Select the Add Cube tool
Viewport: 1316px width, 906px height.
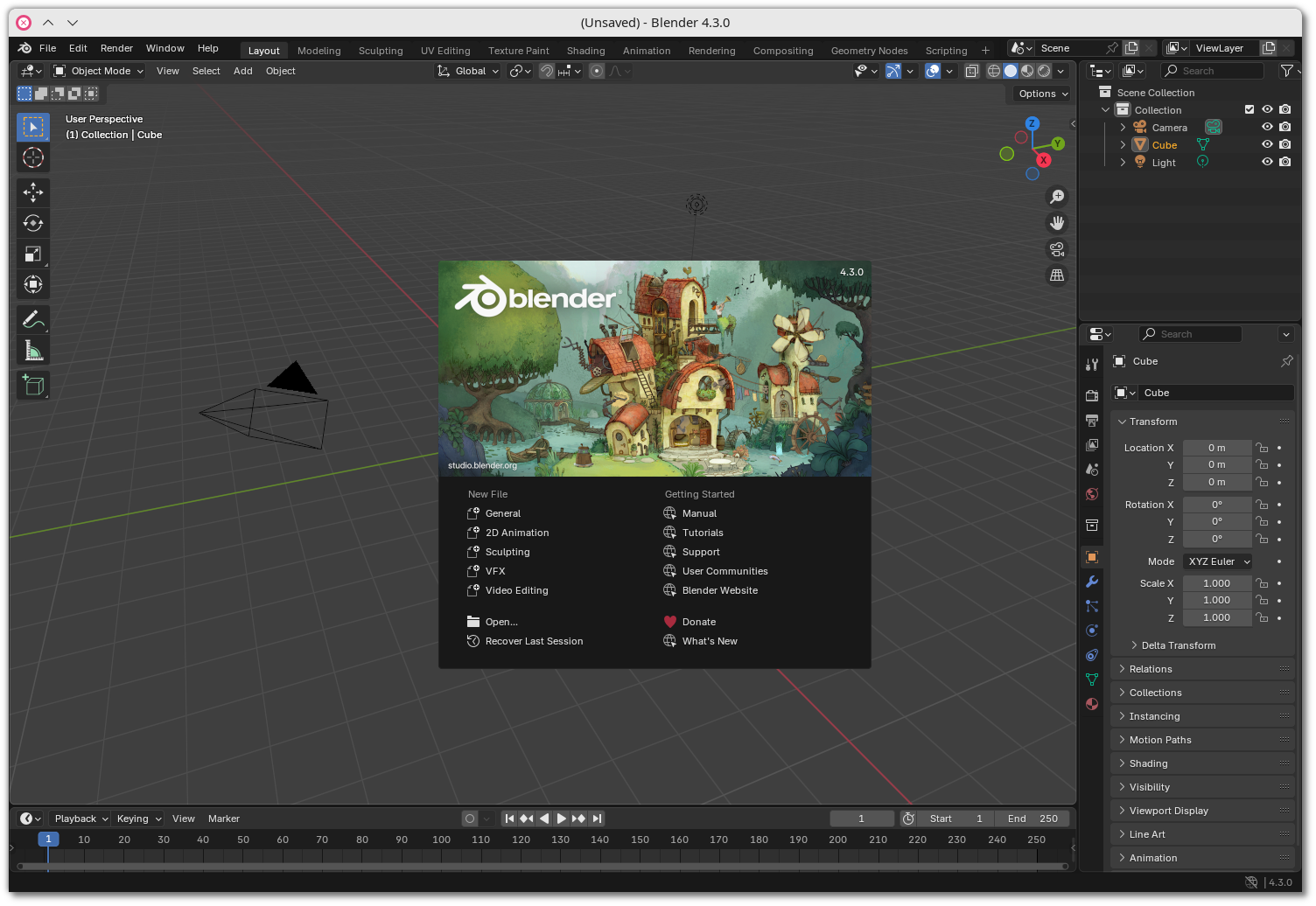[33, 386]
